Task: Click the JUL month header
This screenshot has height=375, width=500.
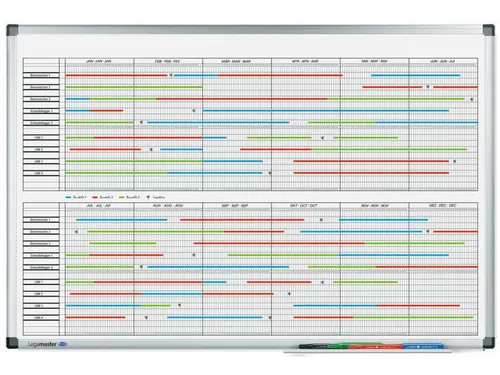Action: point(99,206)
